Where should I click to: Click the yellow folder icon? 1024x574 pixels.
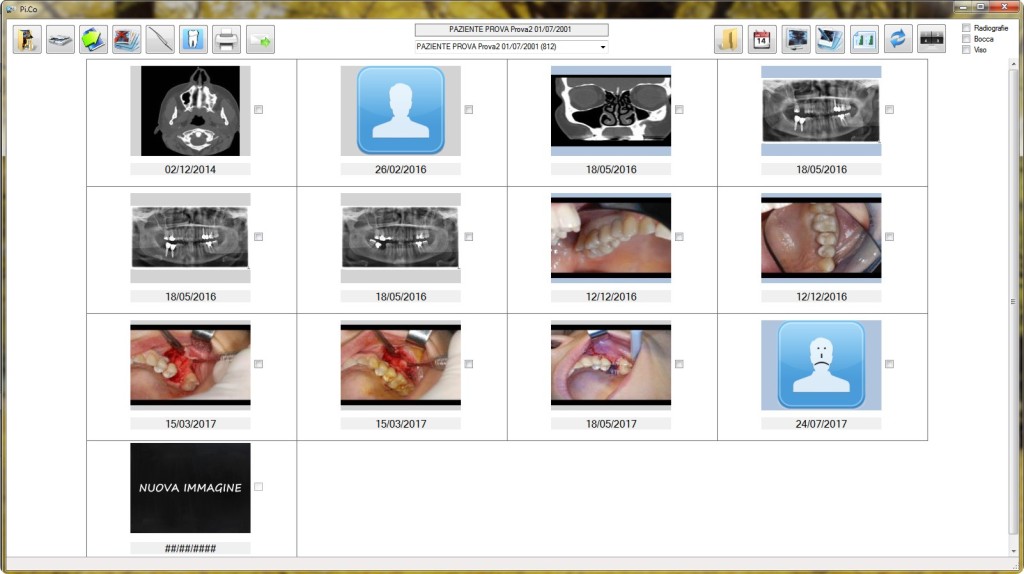tap(728, 40)
